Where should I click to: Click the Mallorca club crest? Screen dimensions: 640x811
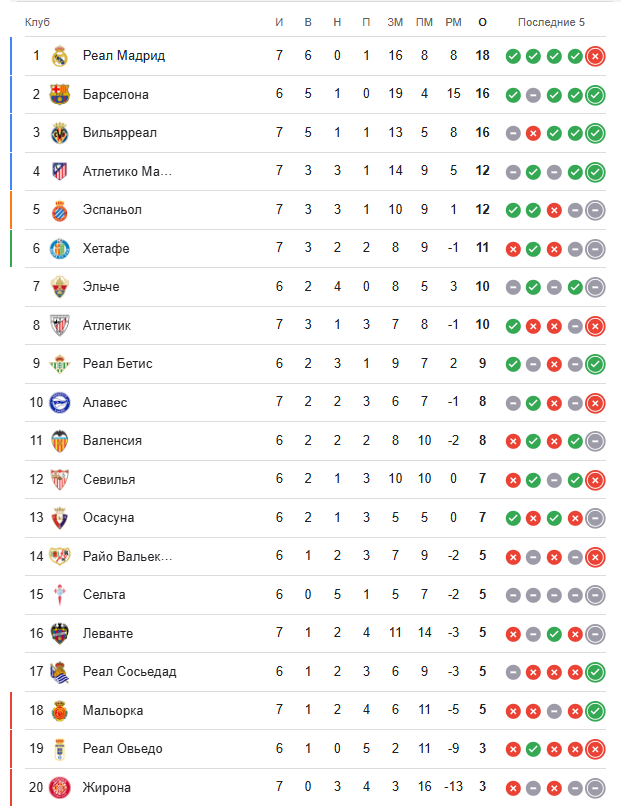coord(60,710)
